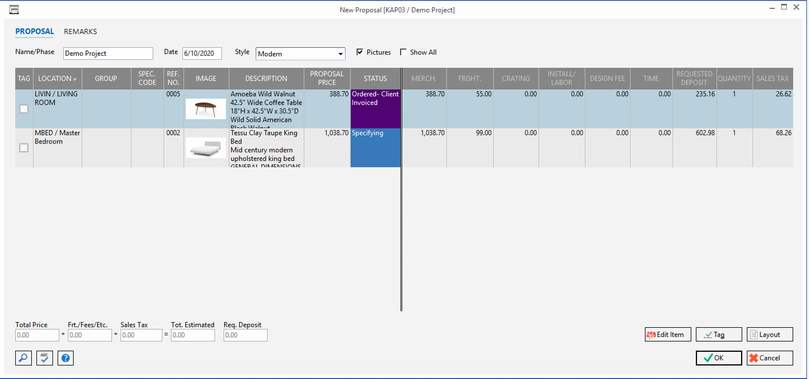Open the blue help question mark icon
The height and width of the screenshot is (379, 809).
click(x=66, y=358)
